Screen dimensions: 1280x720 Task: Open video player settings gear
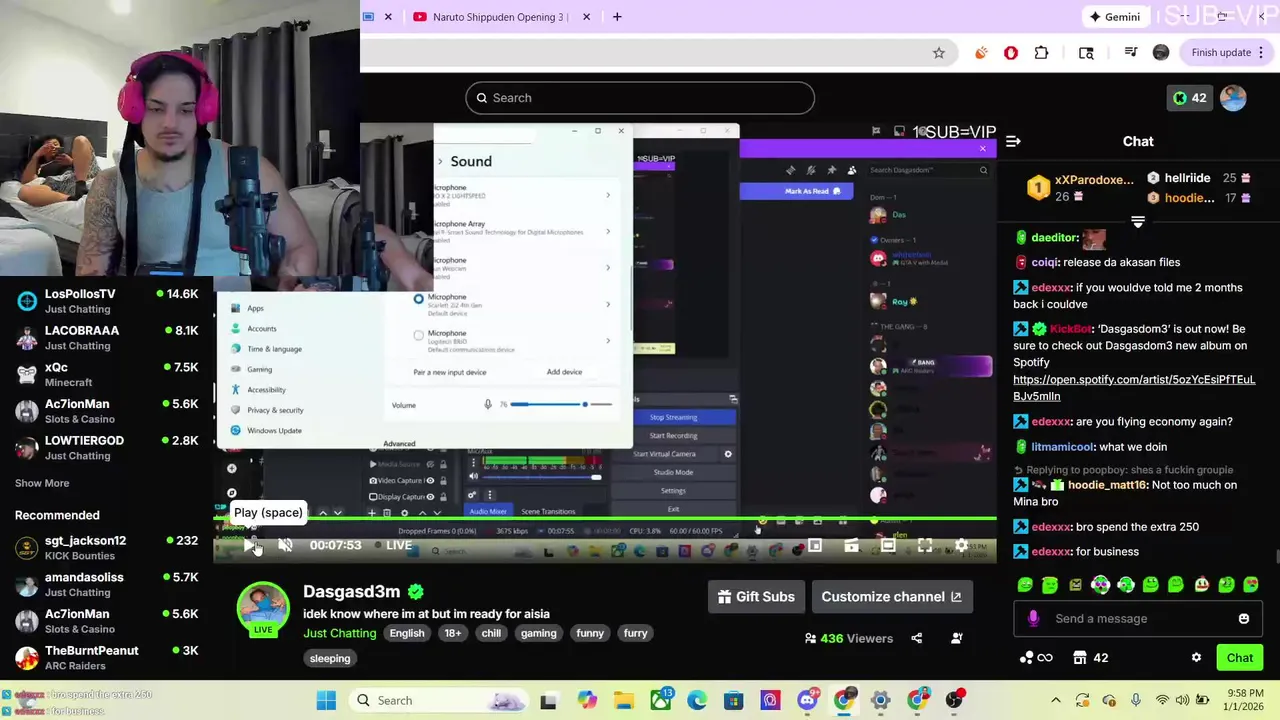[961, 545]
